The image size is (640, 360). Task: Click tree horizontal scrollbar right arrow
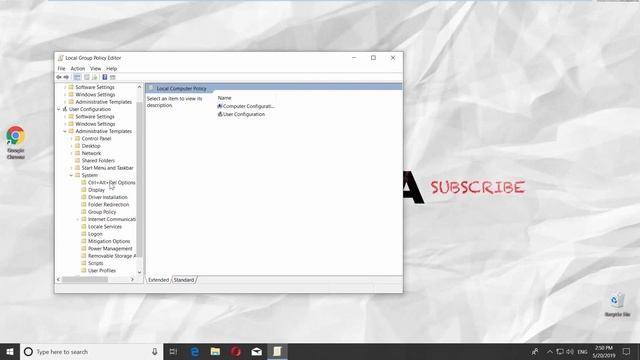point(132,280)
